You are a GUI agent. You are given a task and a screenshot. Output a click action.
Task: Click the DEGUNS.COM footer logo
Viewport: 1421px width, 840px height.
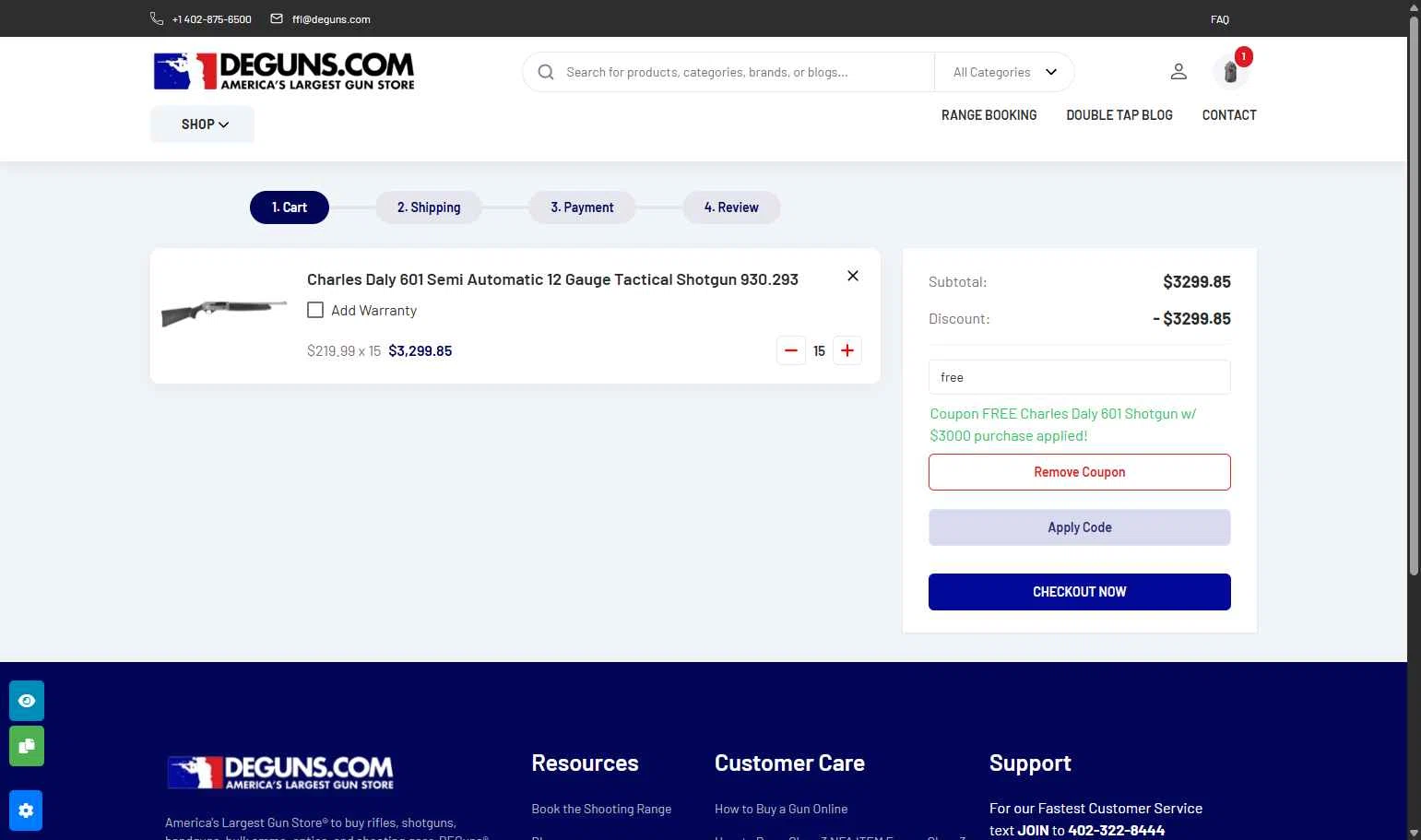(280, 773)
